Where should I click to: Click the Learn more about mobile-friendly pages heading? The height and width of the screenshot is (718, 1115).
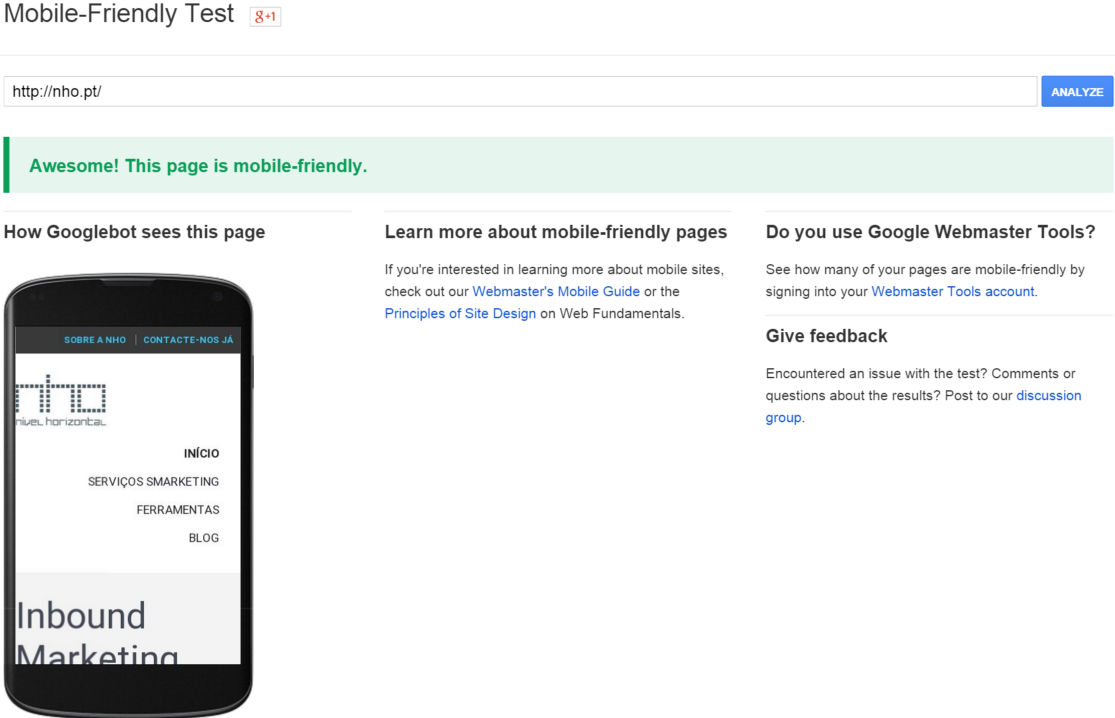click(x=555, y=232)
